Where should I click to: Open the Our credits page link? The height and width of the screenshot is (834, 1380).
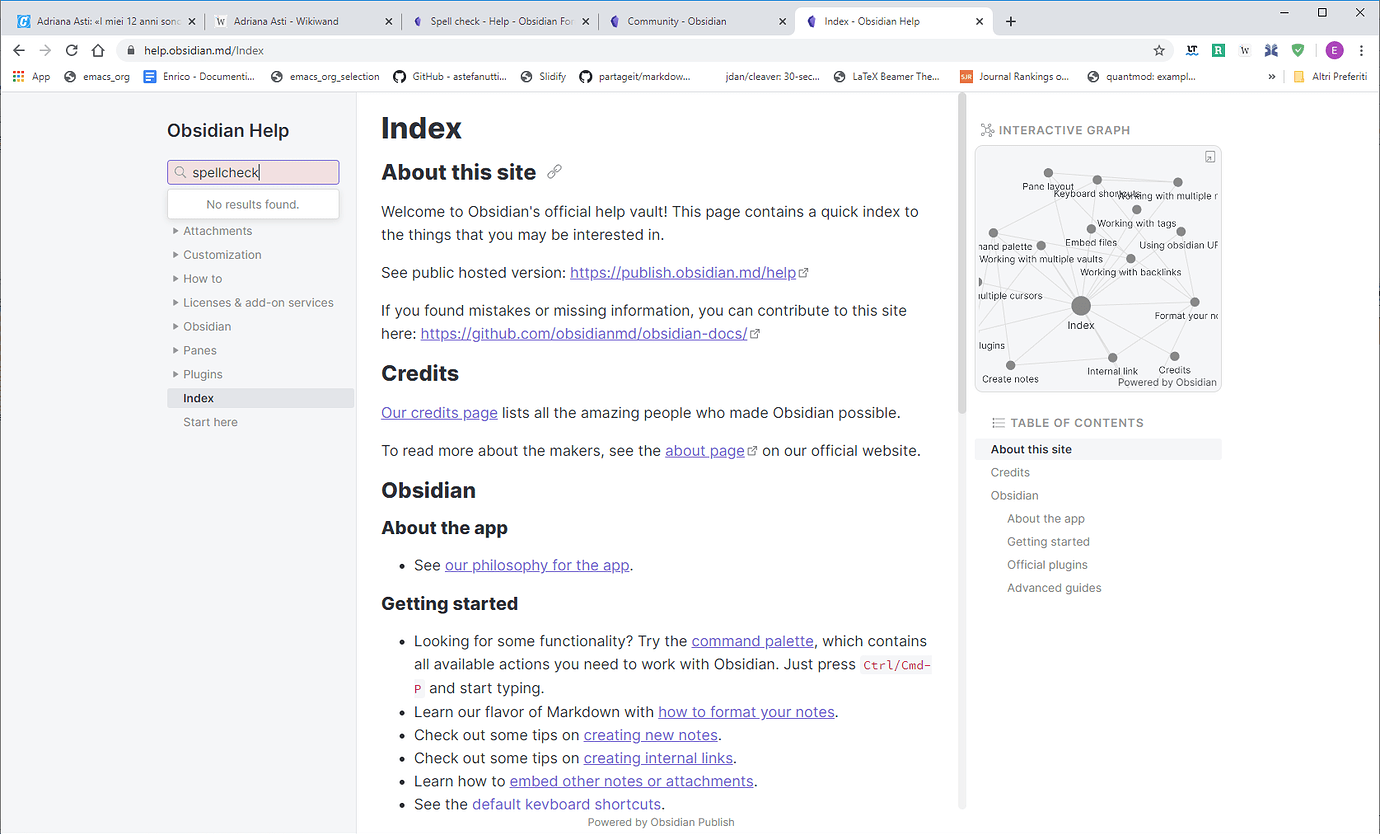(439, 413)
